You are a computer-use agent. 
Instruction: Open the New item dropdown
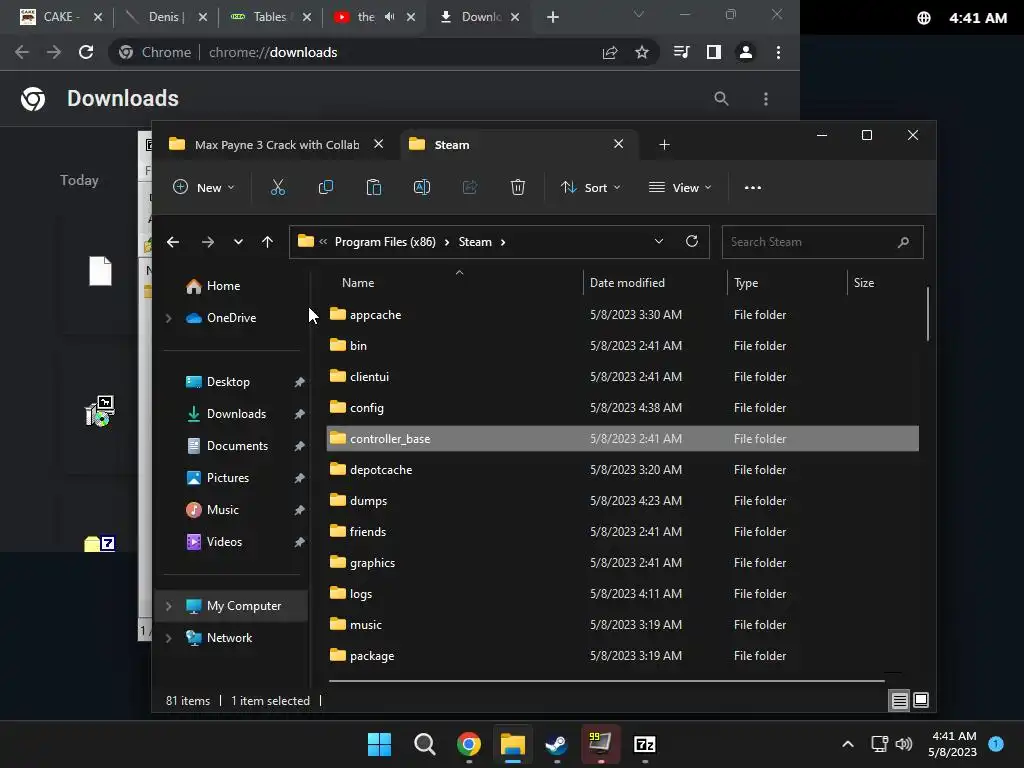pos(203,187)
